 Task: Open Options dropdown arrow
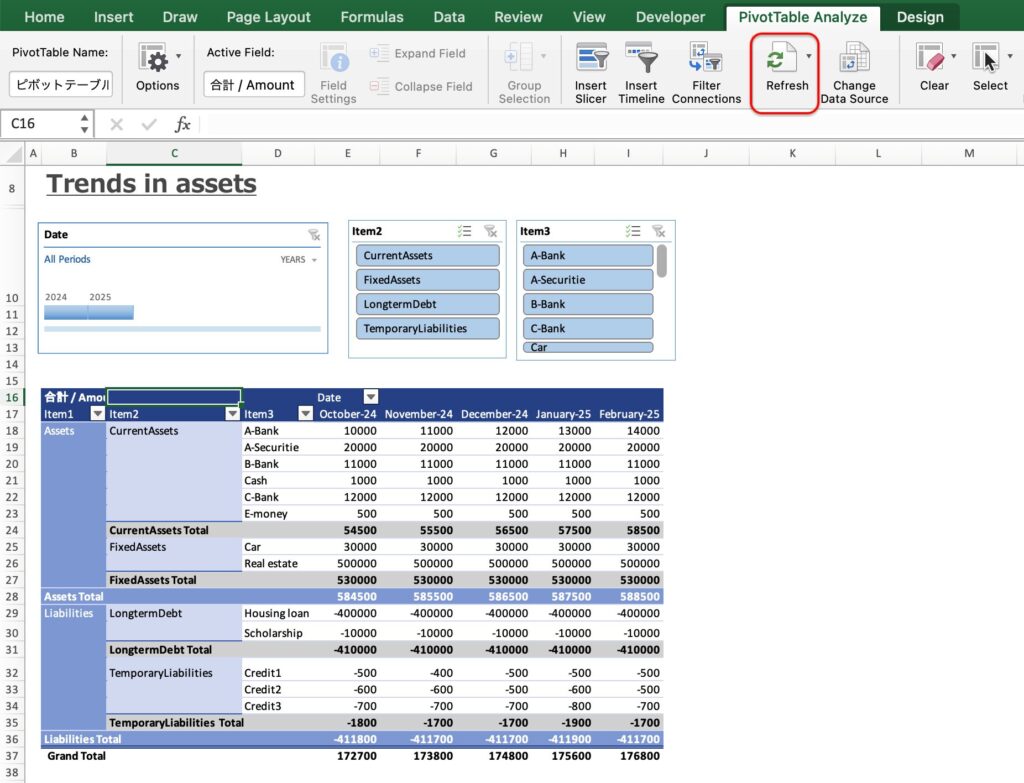point(178,56)
